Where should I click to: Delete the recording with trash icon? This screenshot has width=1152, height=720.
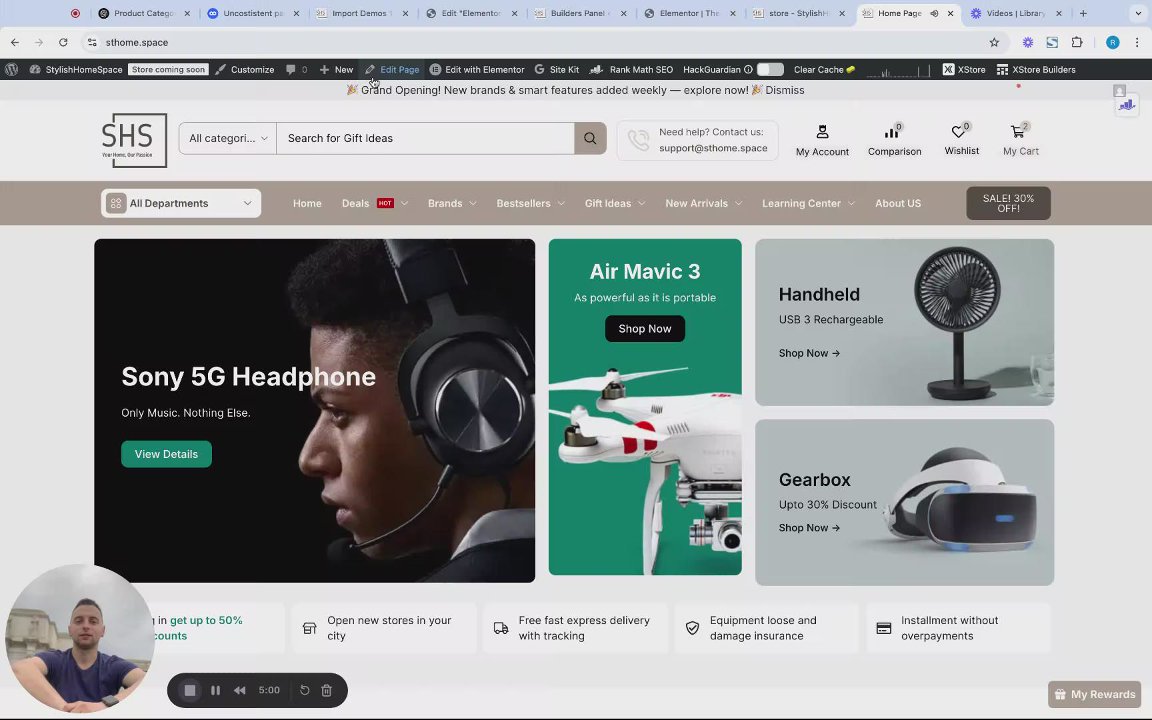327,690
